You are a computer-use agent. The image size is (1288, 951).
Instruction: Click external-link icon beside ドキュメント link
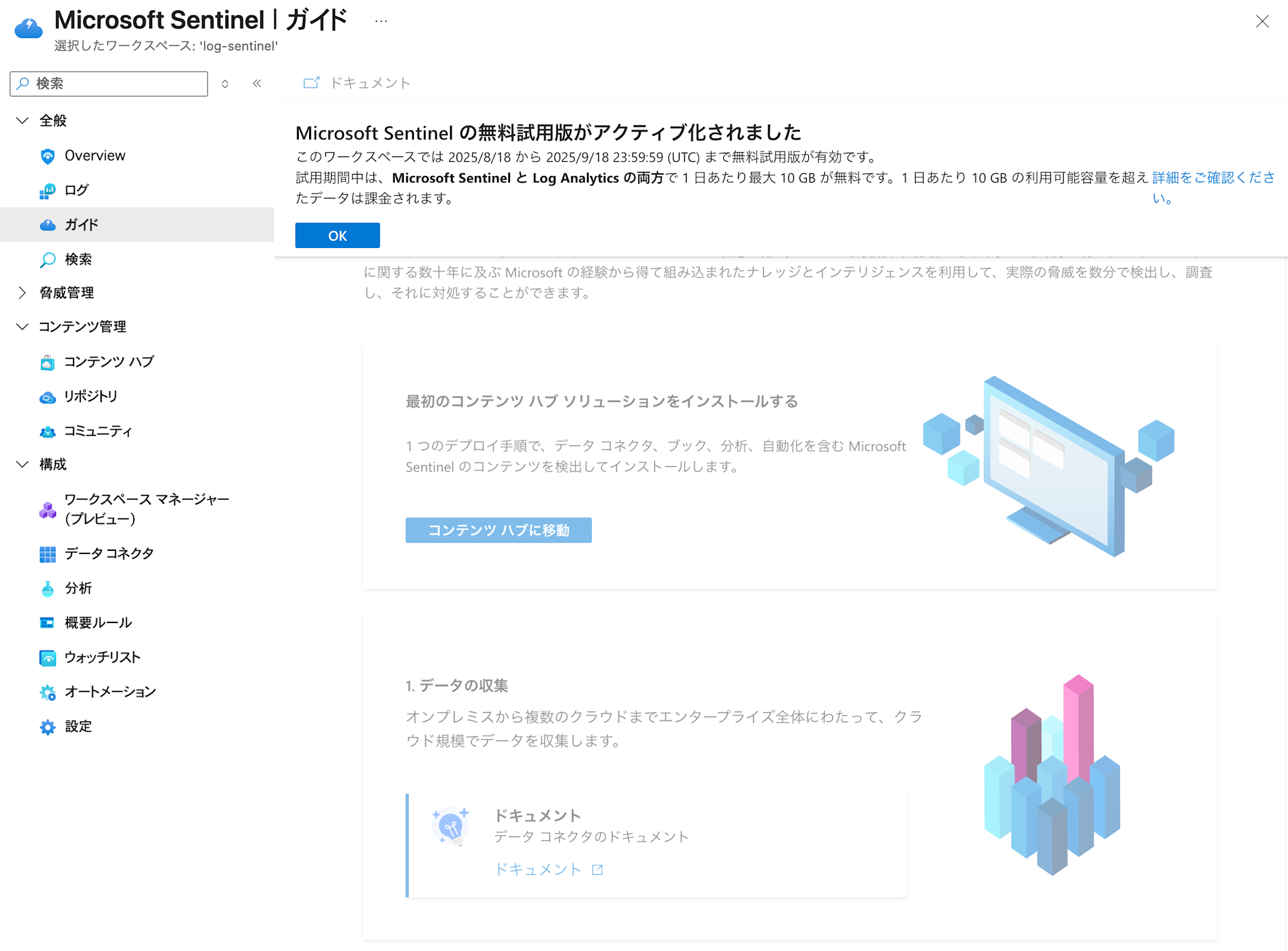click(x=598, y=870)
